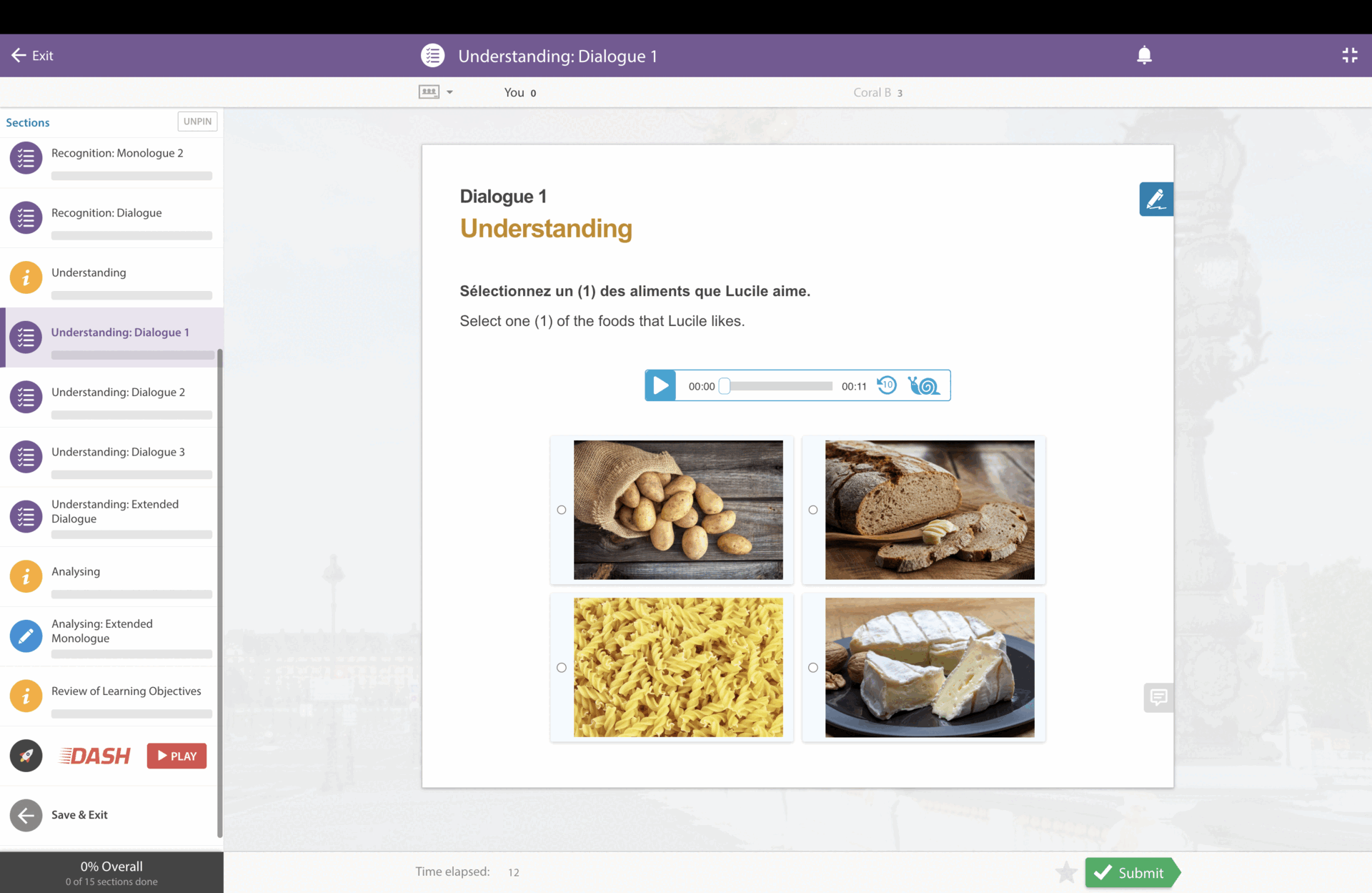Open the leaderboard dropdown arrow

tap(449, 92)
